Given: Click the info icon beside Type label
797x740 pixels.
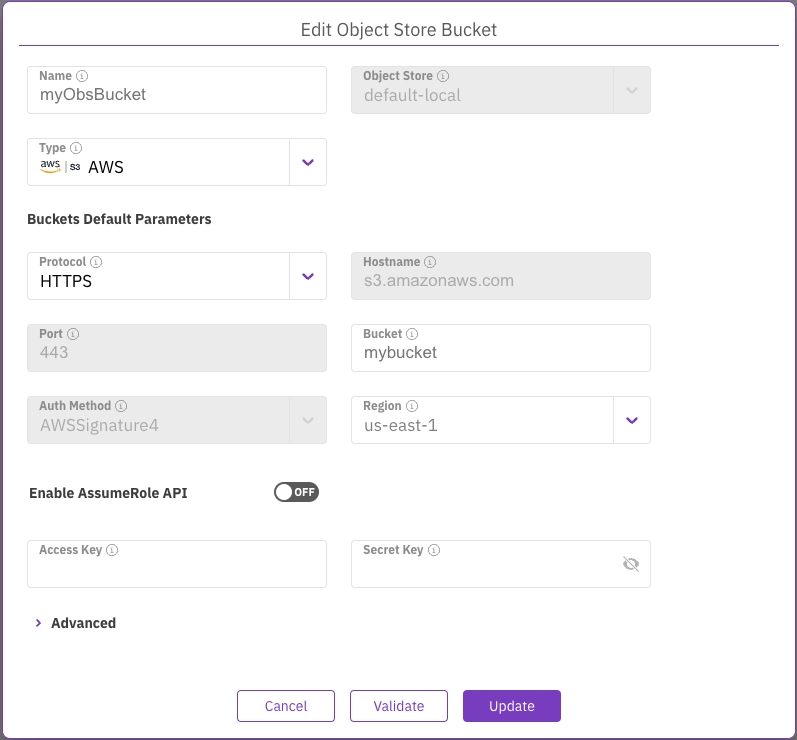Looking at the screenshot, I should pos(76,148).
